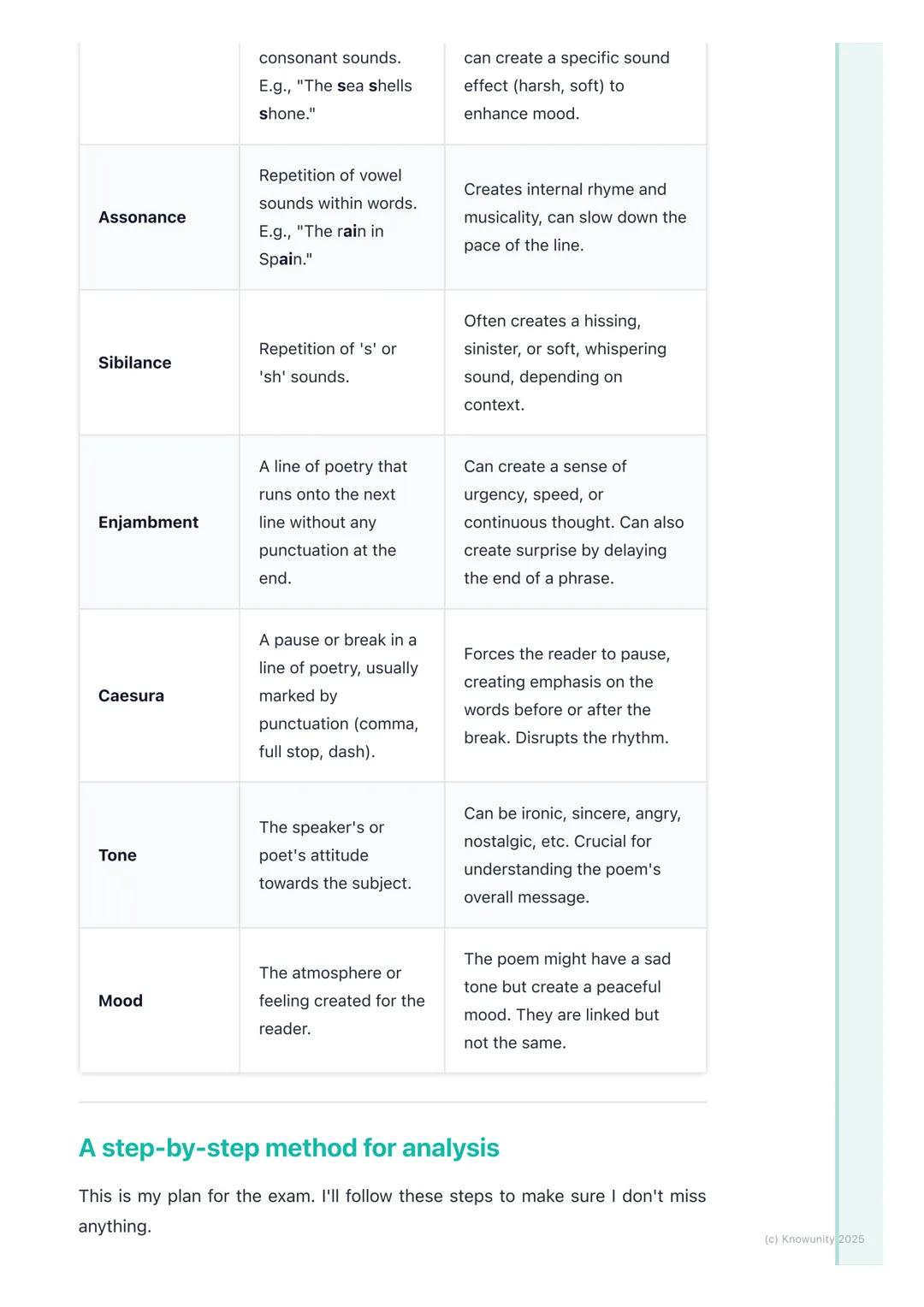Click the caesura definition about pause or break

point(338,696)
